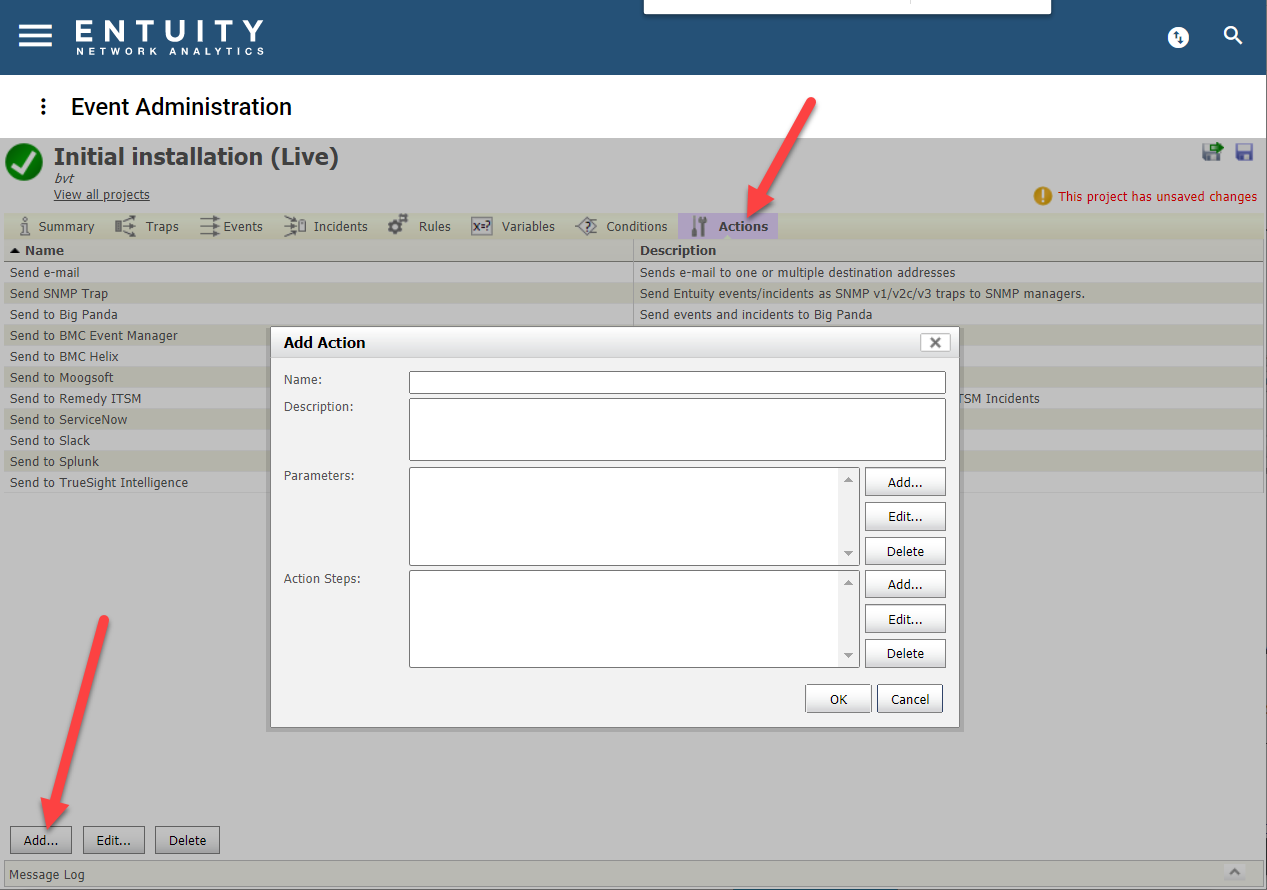Select the Actions tab
Image resolution: width=1267 pixels, height=890 pixels.
[x=728, y=227]
